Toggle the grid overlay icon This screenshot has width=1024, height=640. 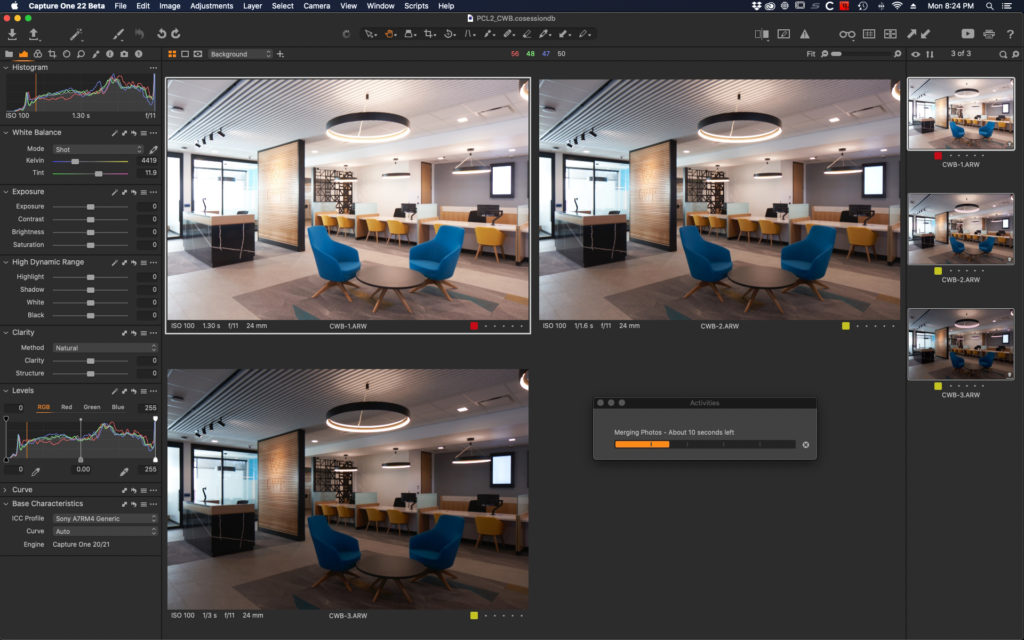(x=869, y=34)
